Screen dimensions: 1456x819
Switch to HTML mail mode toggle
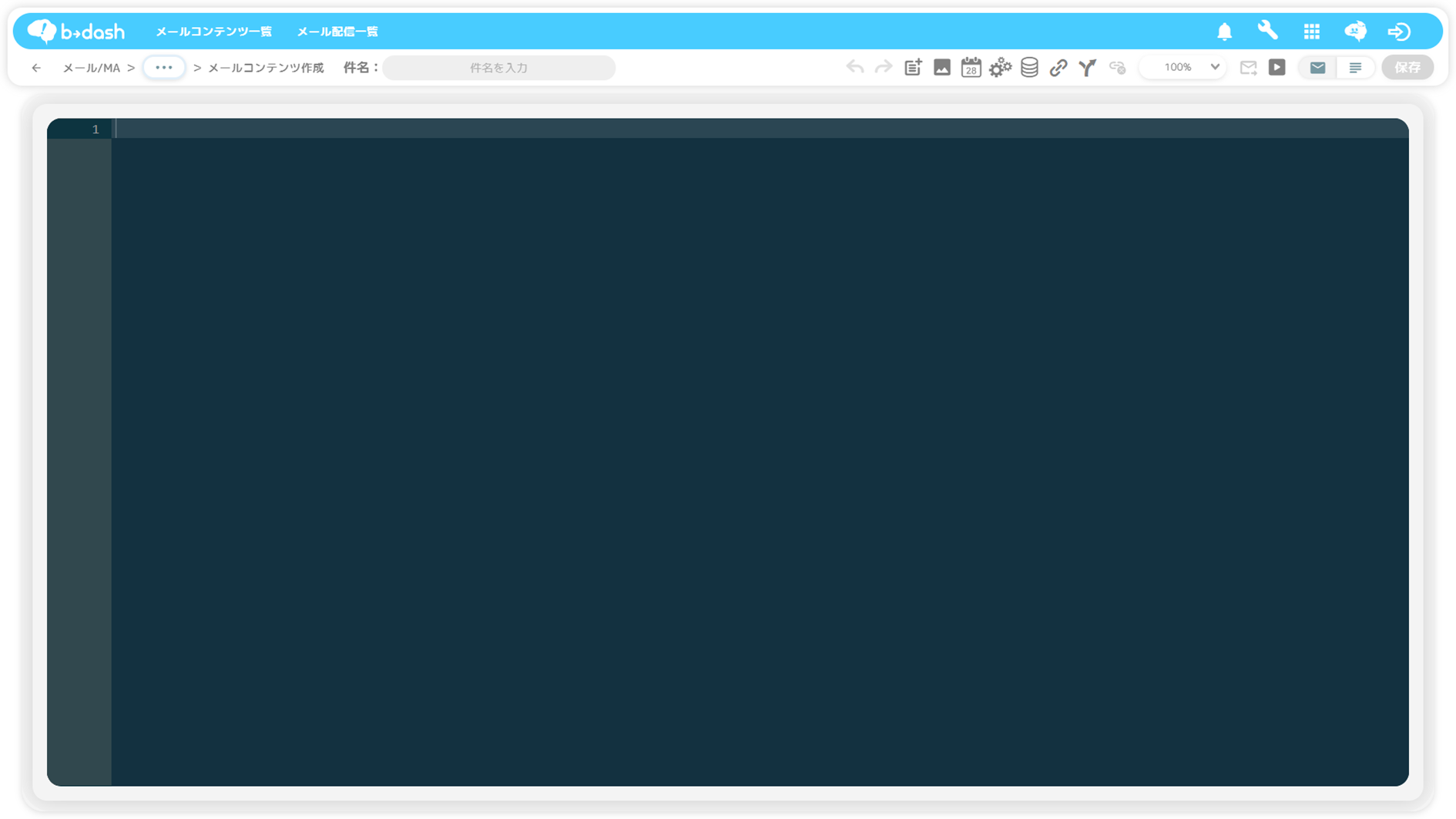click(x=1317, y=68)
